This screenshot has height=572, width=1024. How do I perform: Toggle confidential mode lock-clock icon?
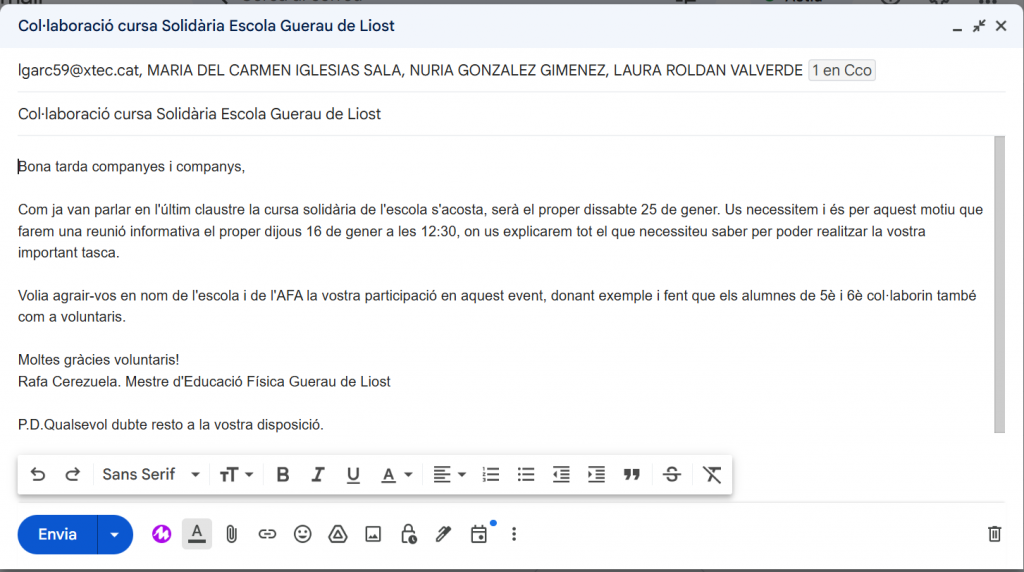coord(408,534)
